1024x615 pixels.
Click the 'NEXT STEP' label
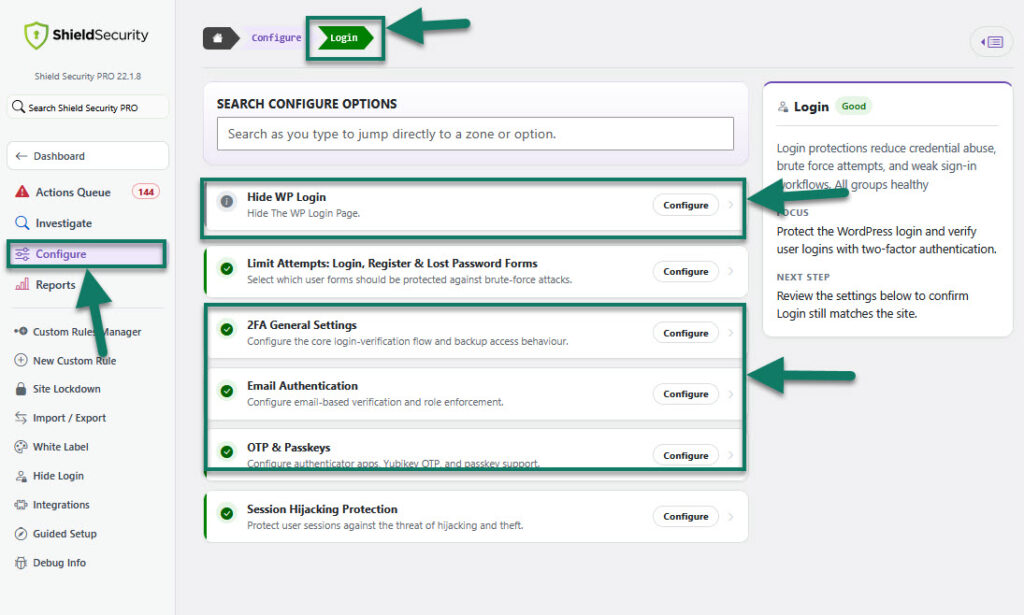(x=803, y=277)
